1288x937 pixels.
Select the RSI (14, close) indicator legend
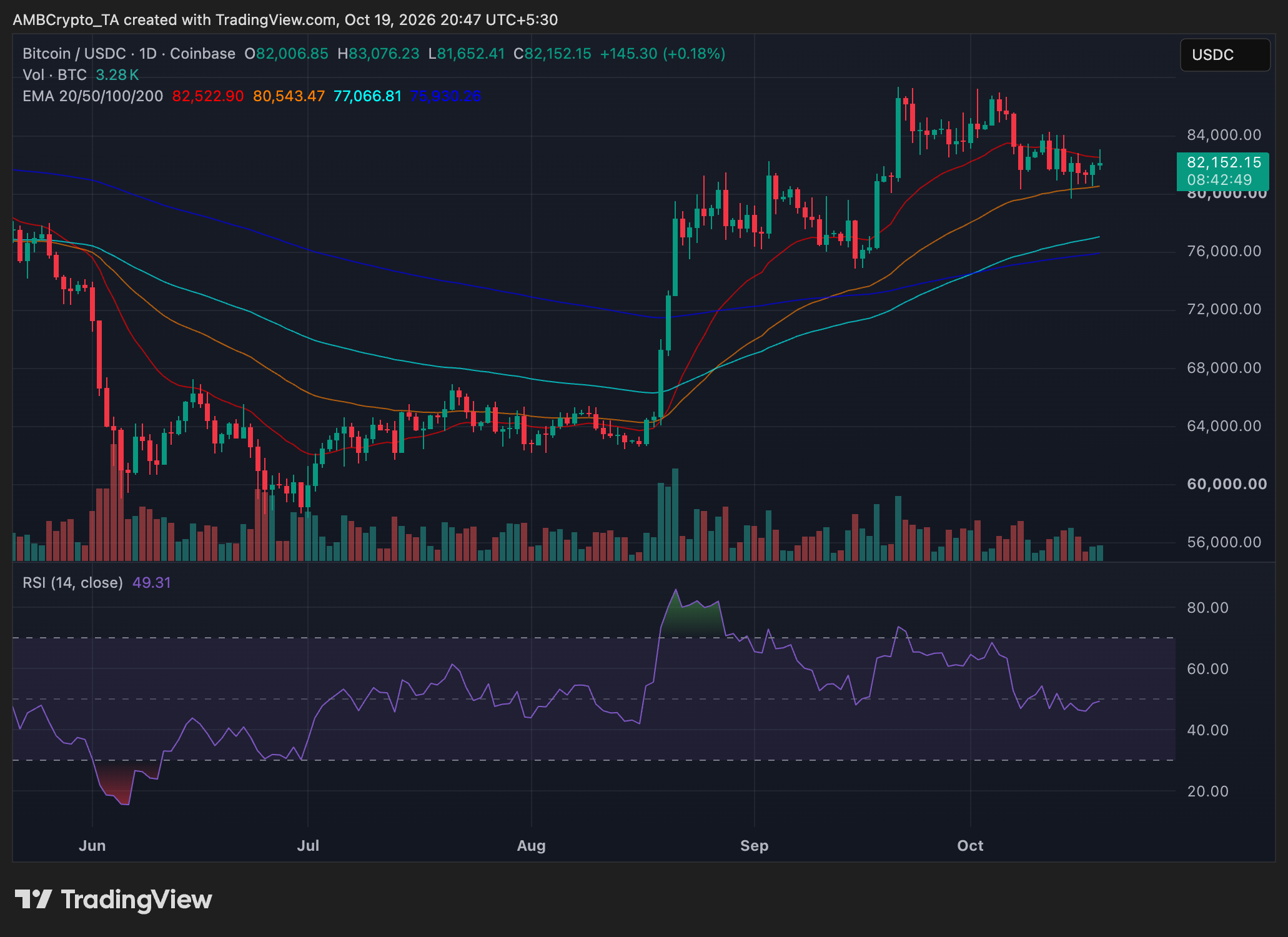coord(72,583)
